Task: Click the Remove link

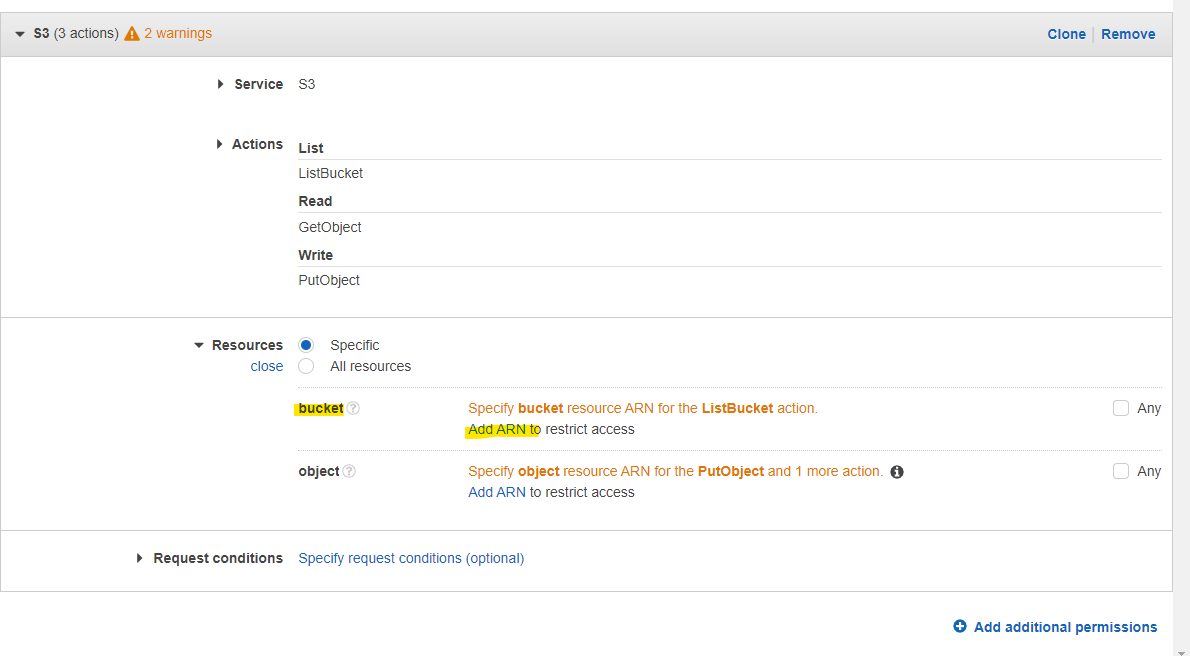Action: [1128, 34]
